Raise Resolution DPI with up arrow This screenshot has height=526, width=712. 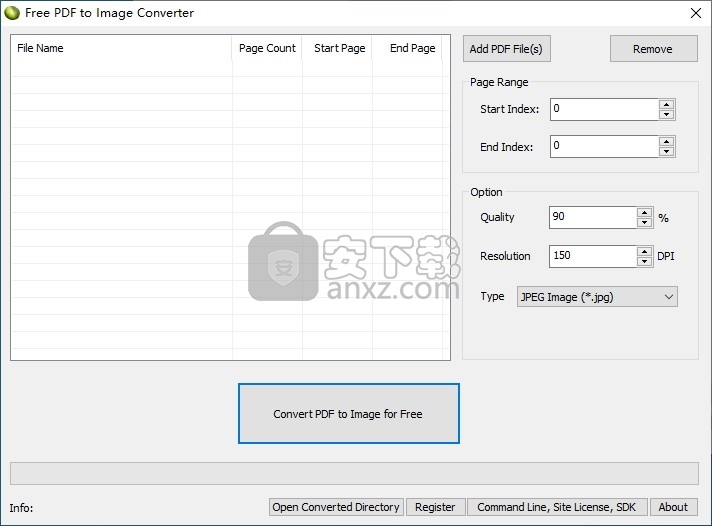click(645, 251)
